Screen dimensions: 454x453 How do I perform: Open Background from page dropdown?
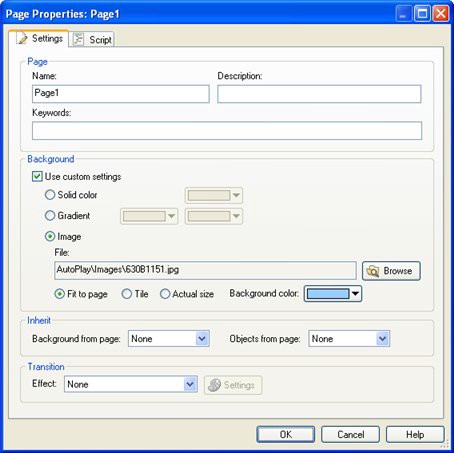[169, 339]
